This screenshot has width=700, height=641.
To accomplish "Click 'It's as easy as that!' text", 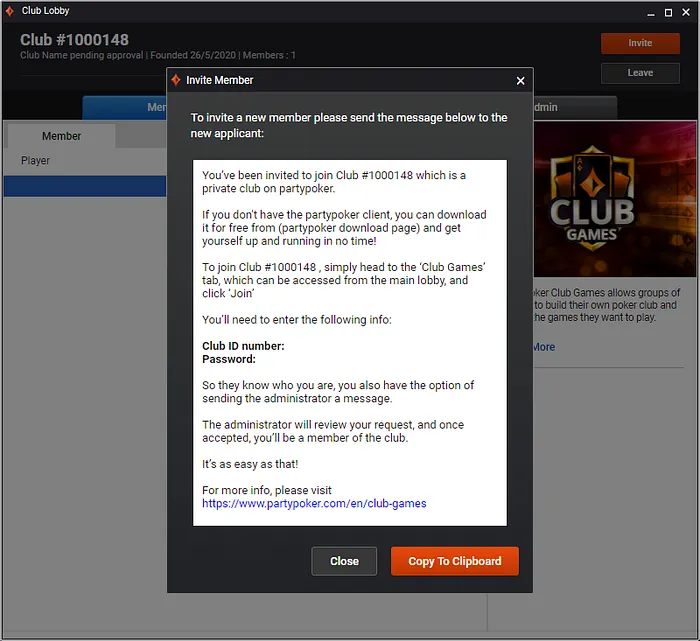I will click(x=250, y=464).
